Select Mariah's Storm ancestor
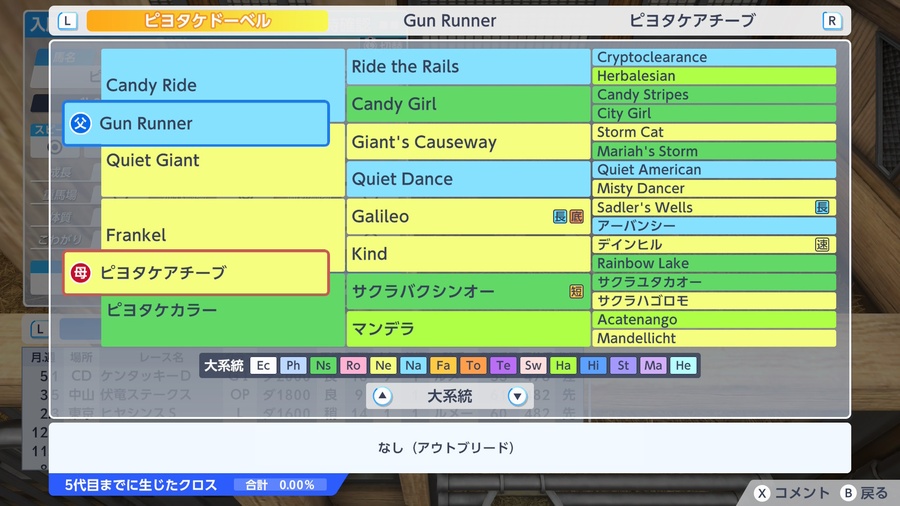This screenshot has height=506, width=900. (714, 151)
